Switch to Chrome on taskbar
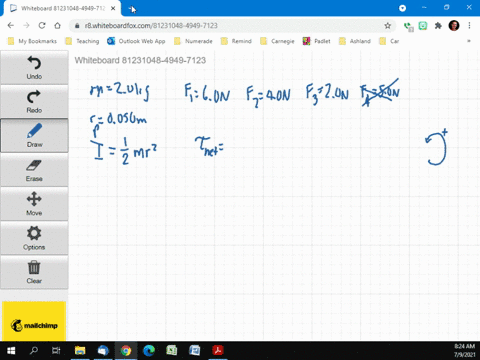This screenshot has width=480, height=360. tap(126, 351)
